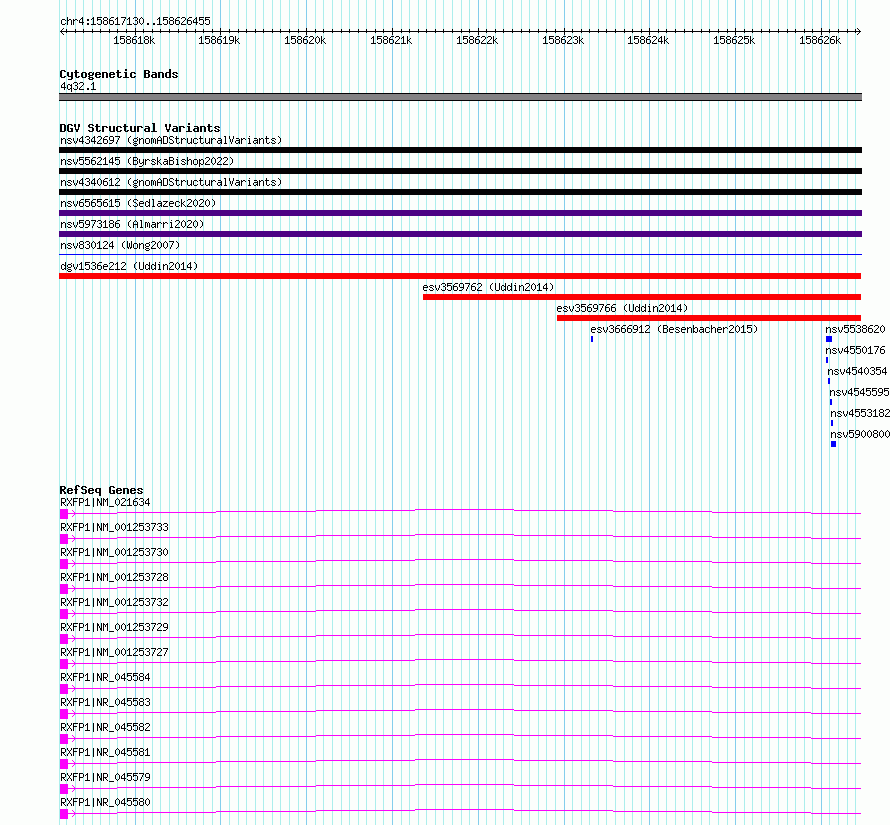Click the magenta exon box of NM_001253730
Image resolution: width=890 pixels, height=825 pixels.
coord(64,564)
